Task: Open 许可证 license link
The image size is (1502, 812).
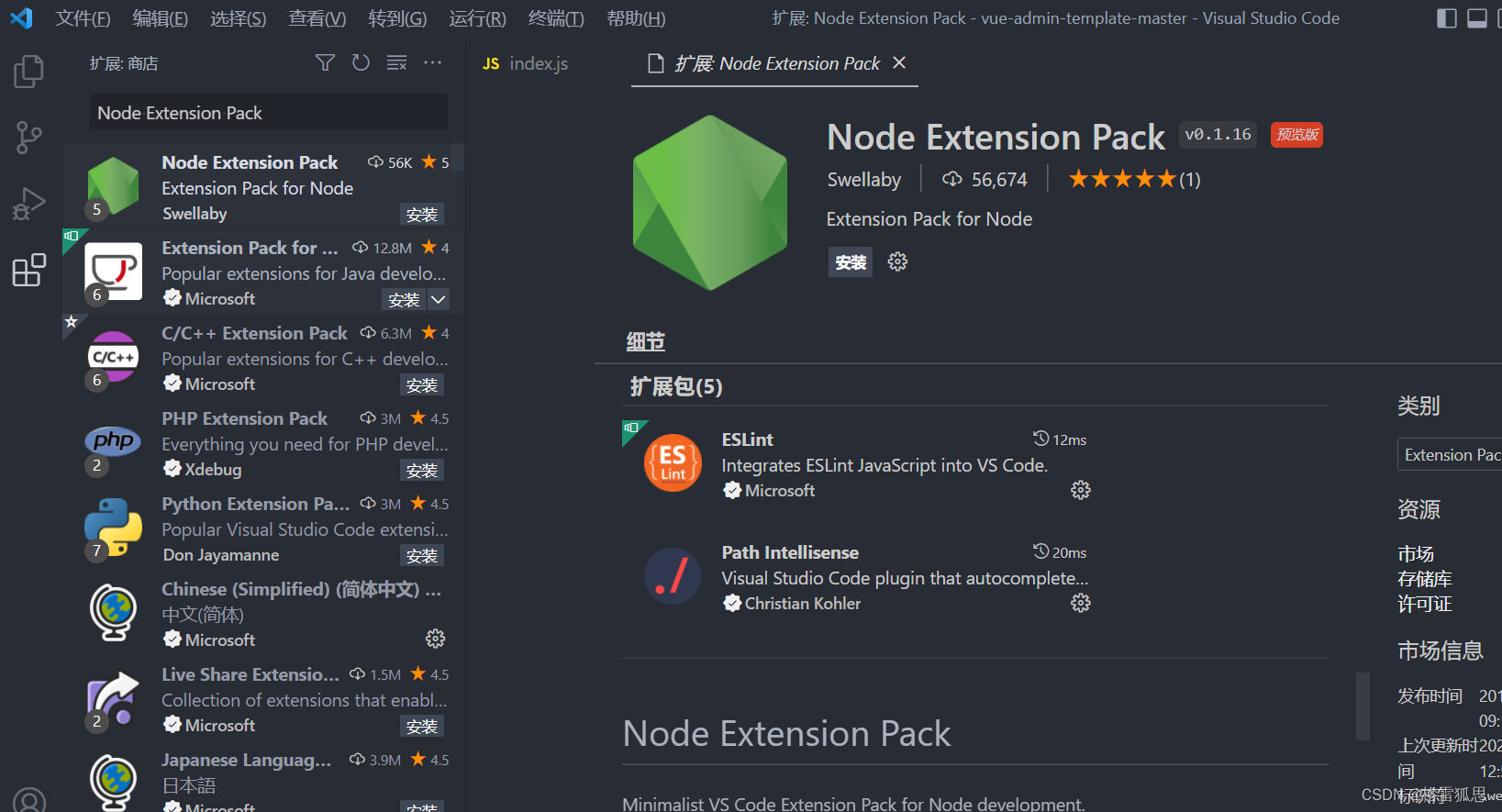Action: [x=1424, y=604]
